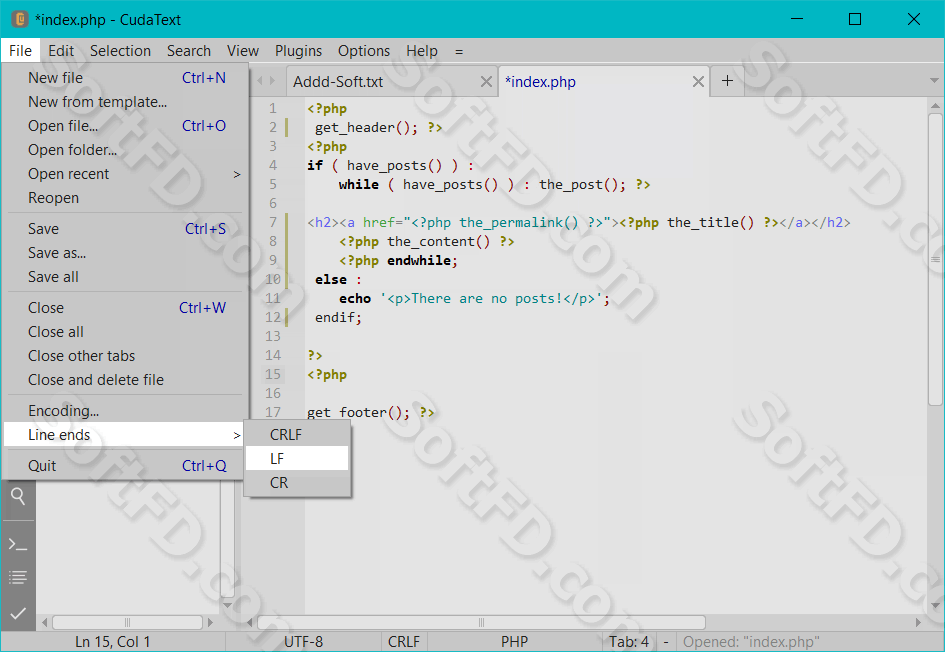This screenshot has width=945, height=652.
Task: Select Open folder... entry
Action: point(125,150)
